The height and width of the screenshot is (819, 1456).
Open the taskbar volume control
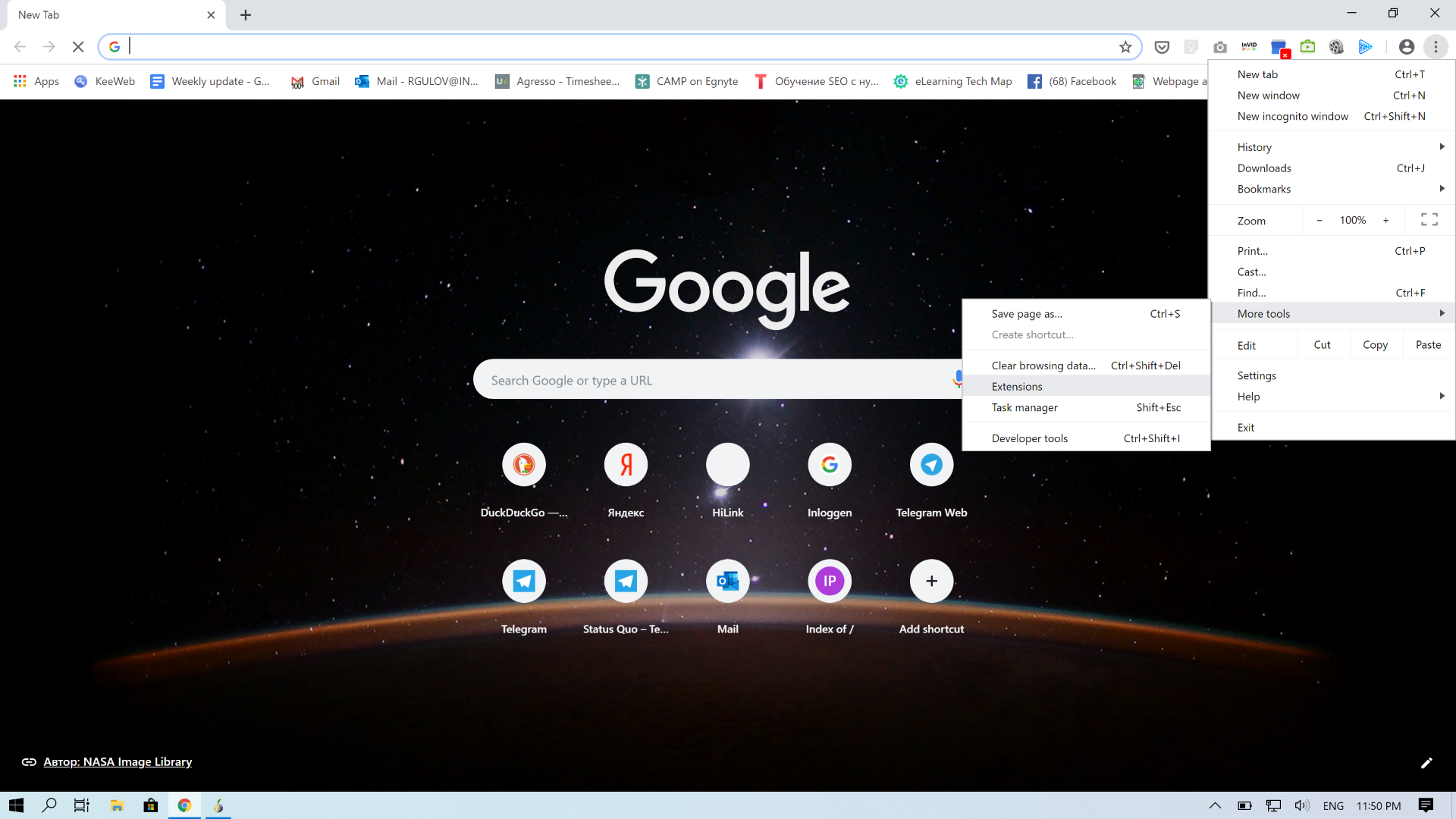point(1302,805)
